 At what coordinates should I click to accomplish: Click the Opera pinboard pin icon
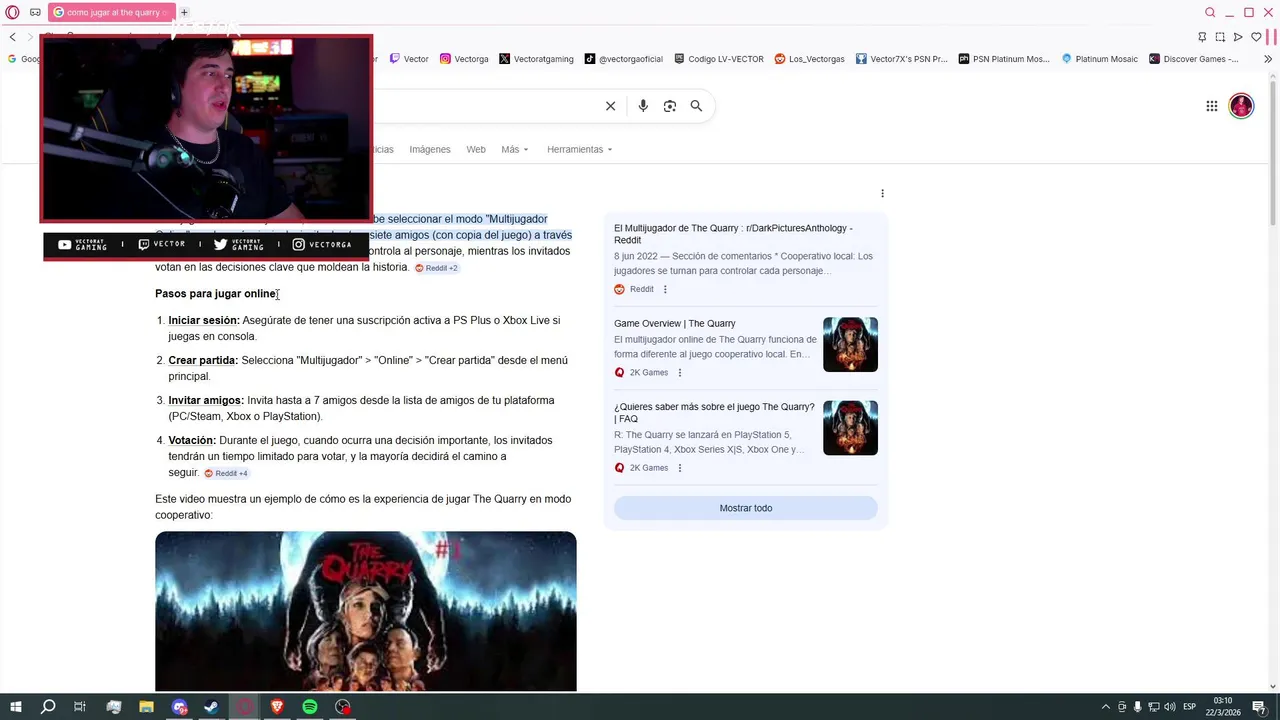[1202, 37]
